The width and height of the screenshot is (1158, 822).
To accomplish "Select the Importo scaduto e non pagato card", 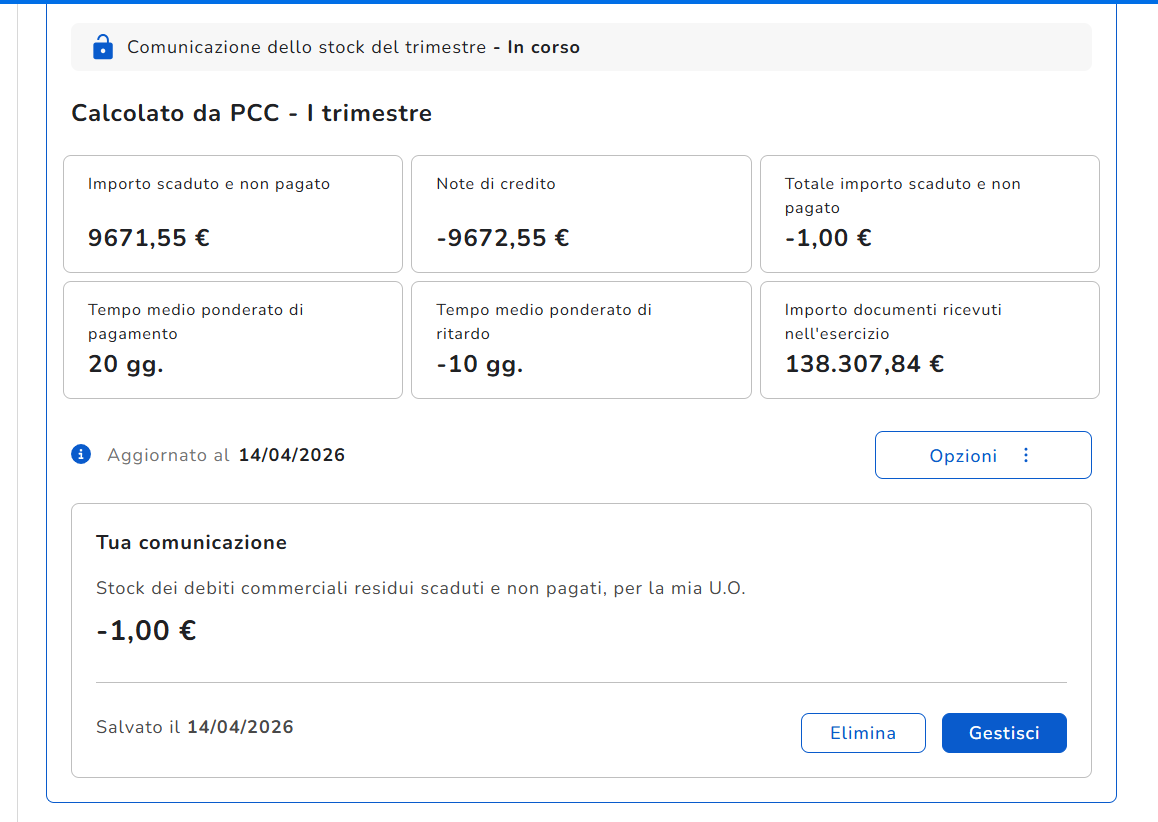I will (x=232, y=214).
